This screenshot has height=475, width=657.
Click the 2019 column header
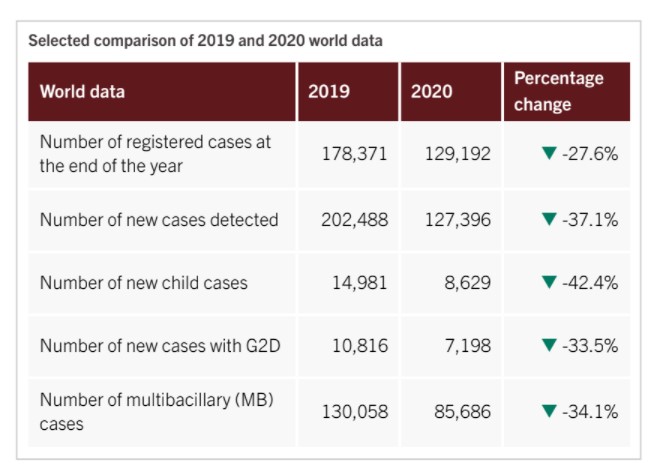(x=329, y=92)
